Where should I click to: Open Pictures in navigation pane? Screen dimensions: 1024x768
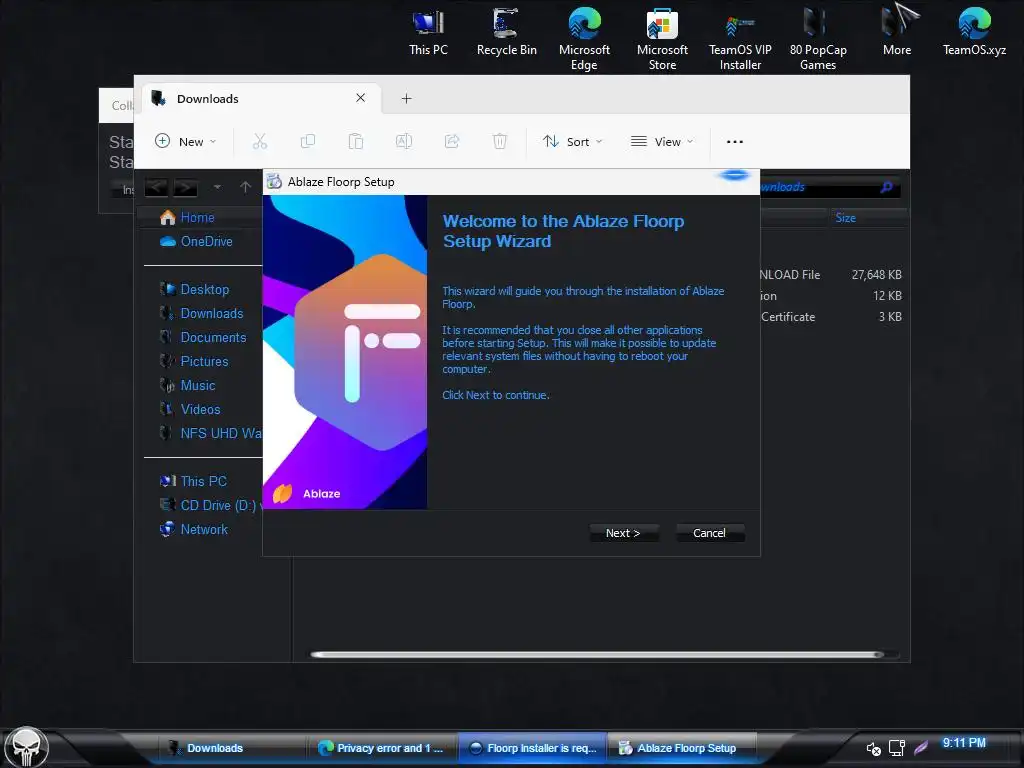point(195,362)
